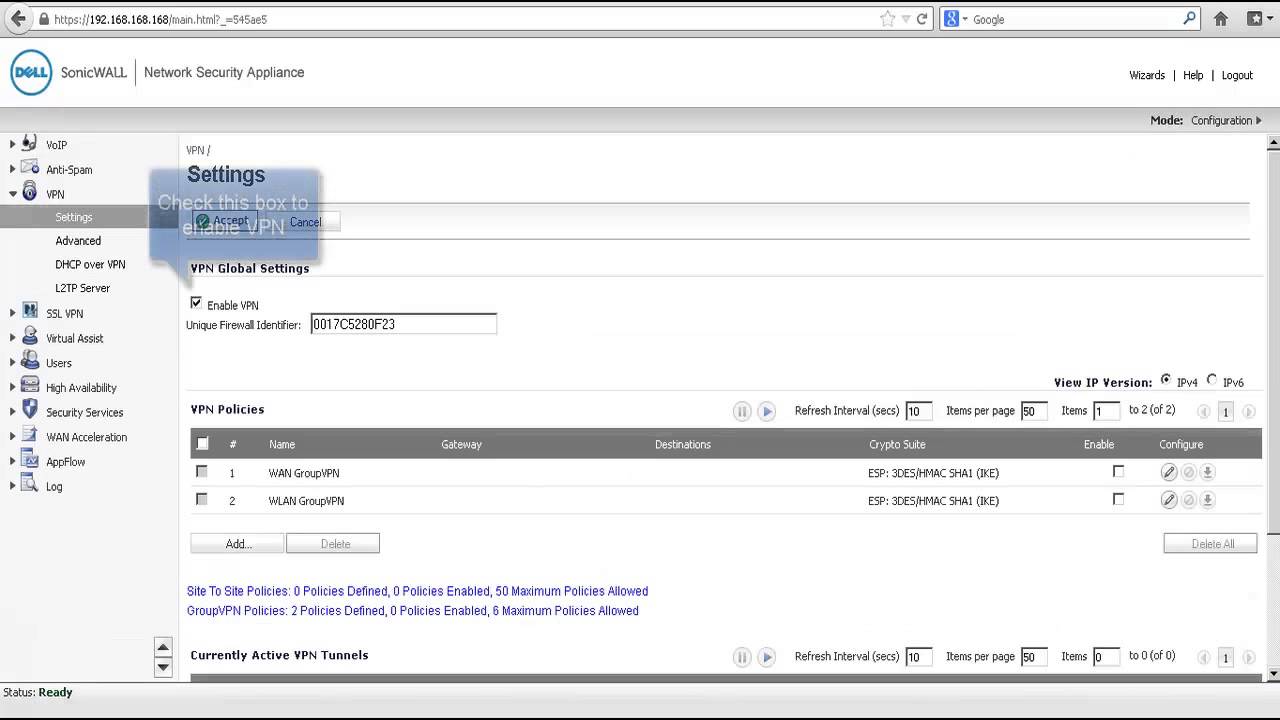
Task: Select the WAN GroupVPN row checkbox
Action: [x=202, y=471]
